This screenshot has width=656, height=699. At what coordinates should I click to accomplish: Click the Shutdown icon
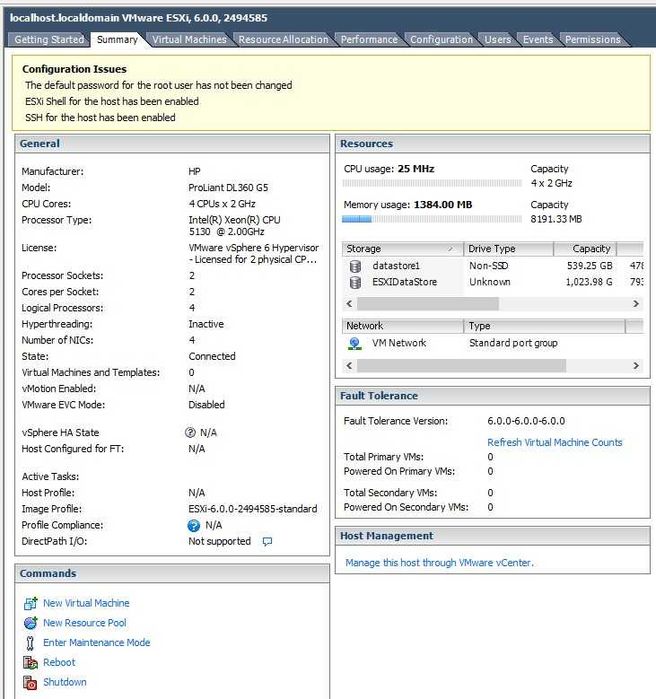[30, 682]
